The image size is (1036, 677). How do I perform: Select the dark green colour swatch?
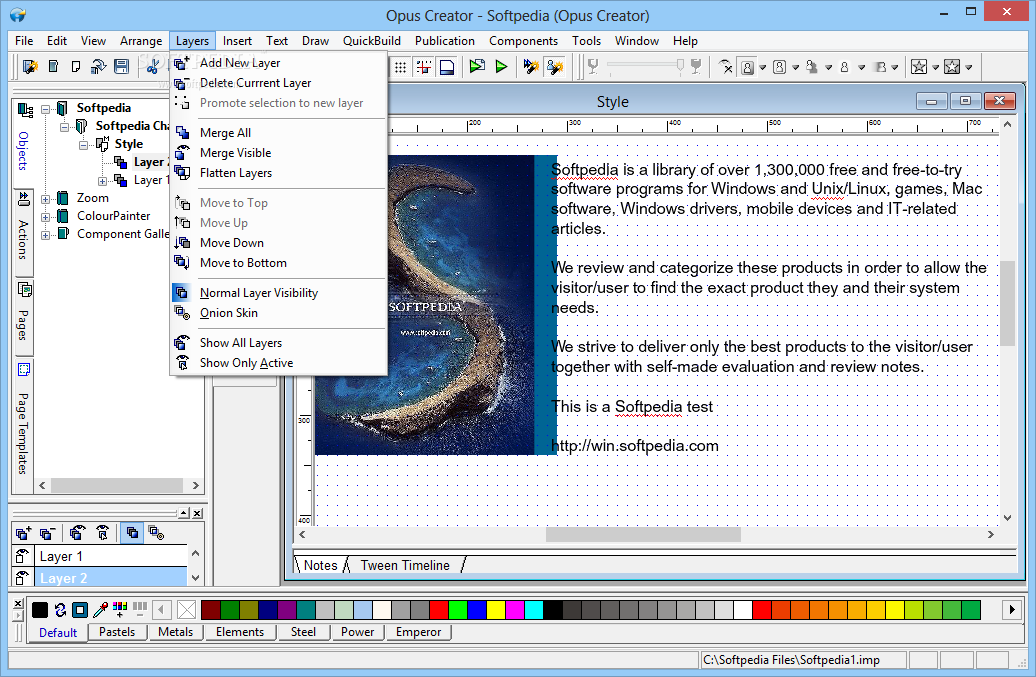point(229,610)
